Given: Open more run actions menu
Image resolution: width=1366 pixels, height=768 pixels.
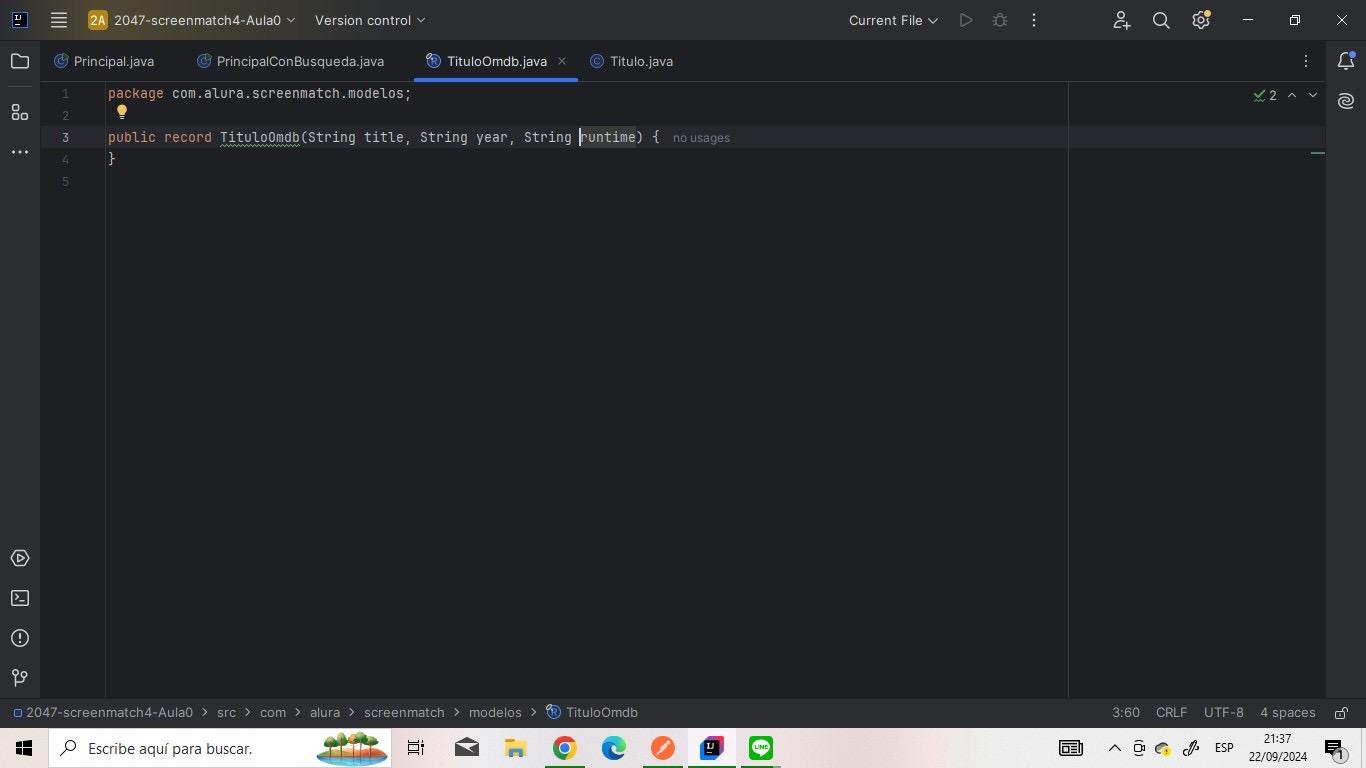Looking at the screenshot, I should pos(1034,20).
